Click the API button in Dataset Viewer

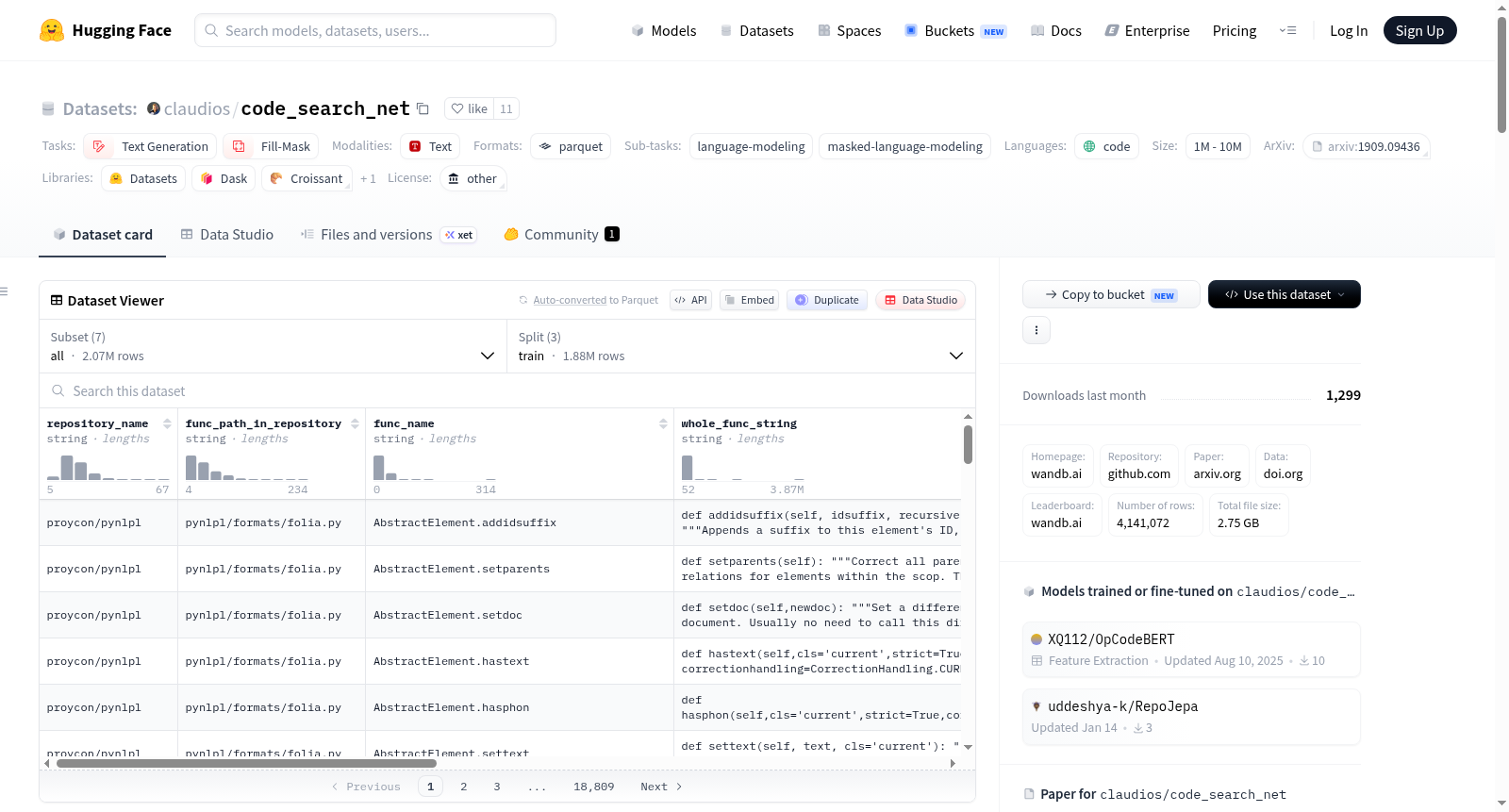coord(690,300)
